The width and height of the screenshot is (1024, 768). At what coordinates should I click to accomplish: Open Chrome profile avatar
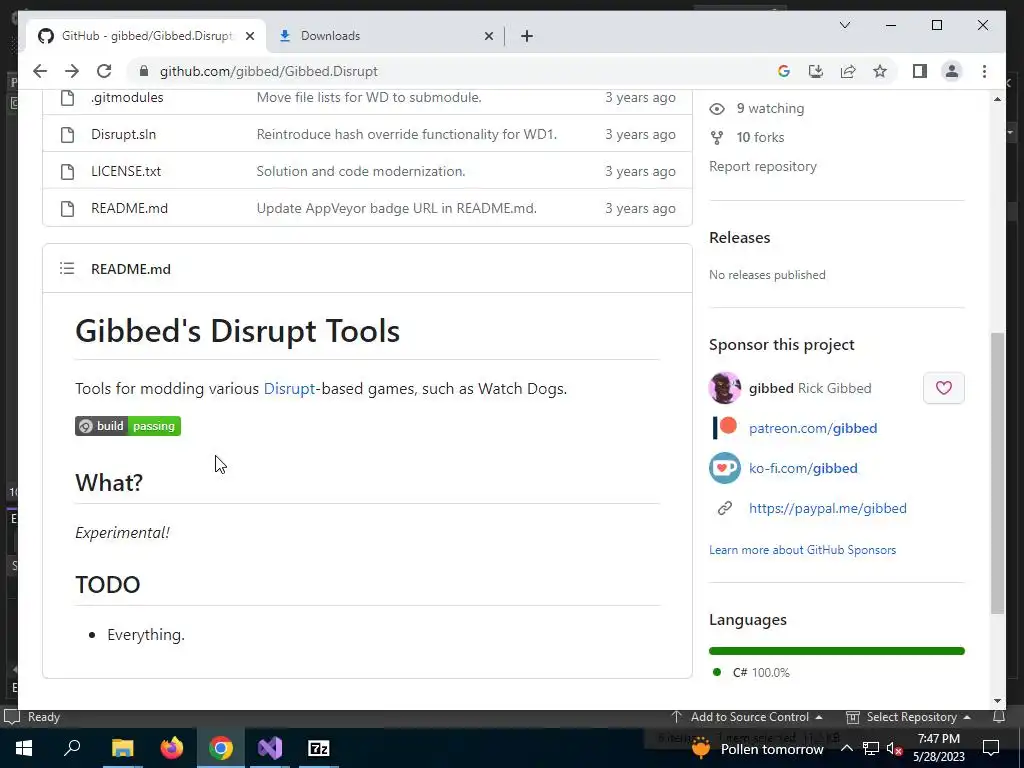[x=952, y=71]
